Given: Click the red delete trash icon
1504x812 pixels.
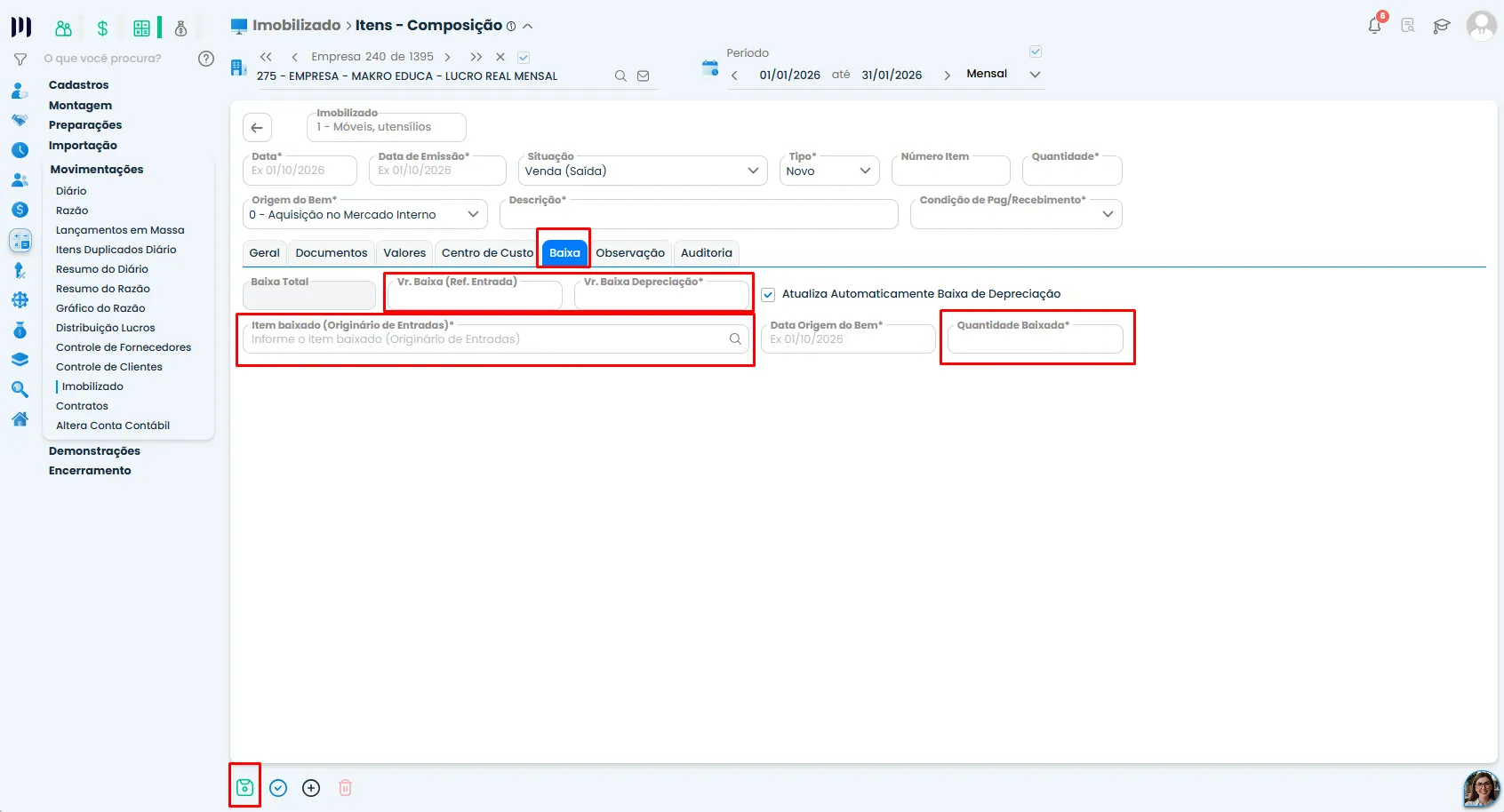Looking at the screenshot, I should [x=346, y=788].
